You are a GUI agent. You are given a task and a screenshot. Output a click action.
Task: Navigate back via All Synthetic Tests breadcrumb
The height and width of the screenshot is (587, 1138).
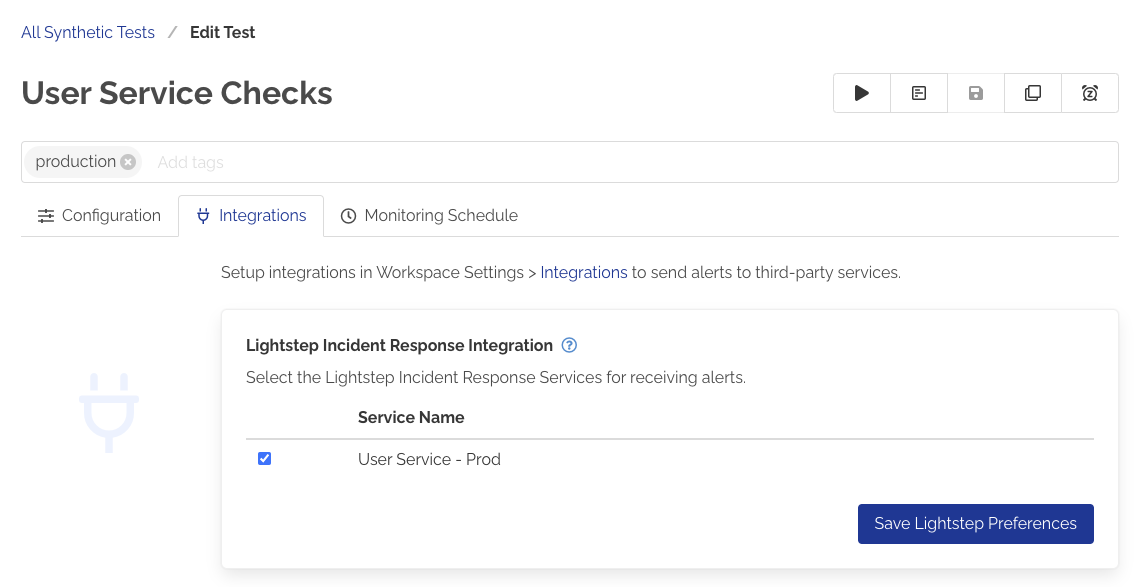pyautogui.click(x=88, y=32)
